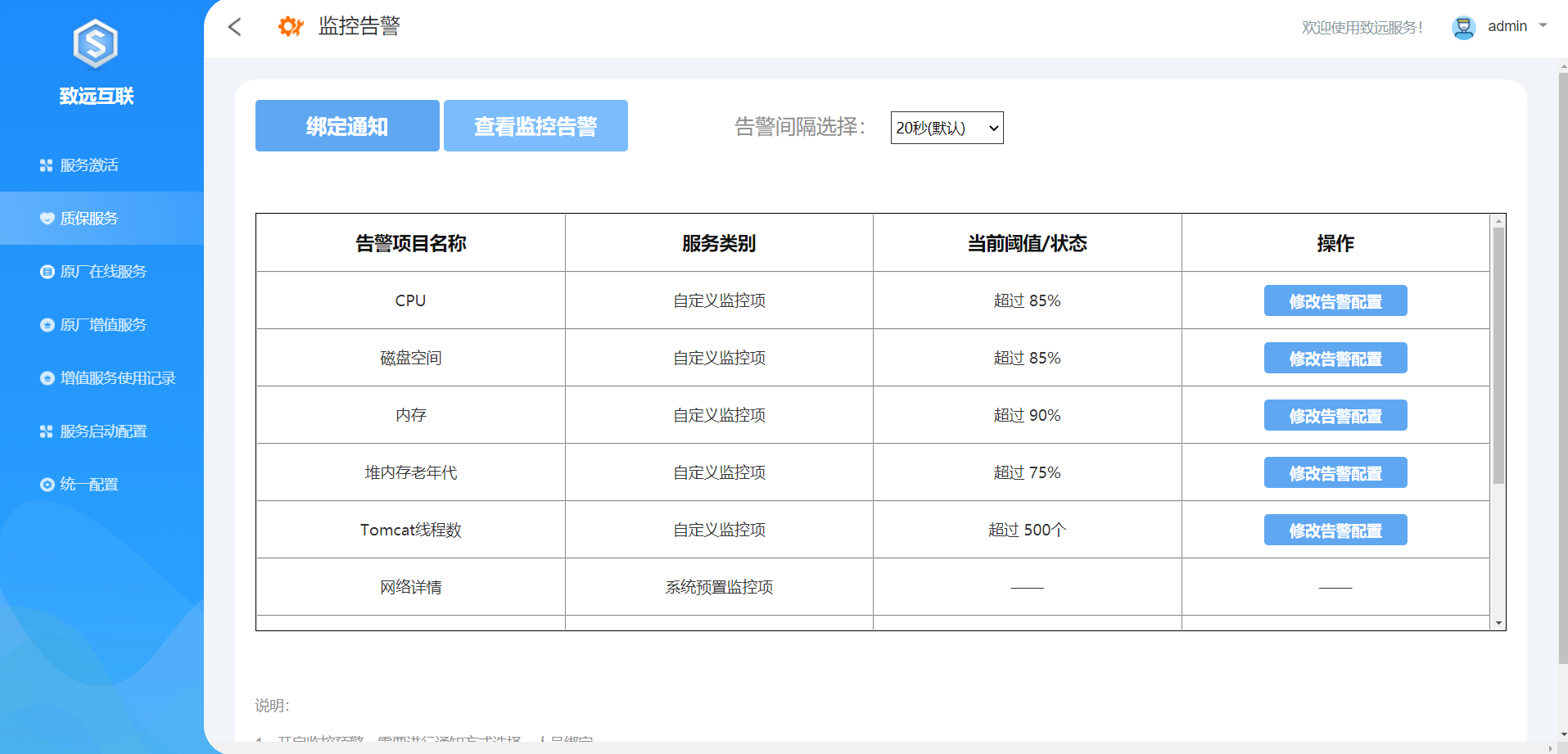Open 原厂增值服务 menu item

(x=103, y=325)
